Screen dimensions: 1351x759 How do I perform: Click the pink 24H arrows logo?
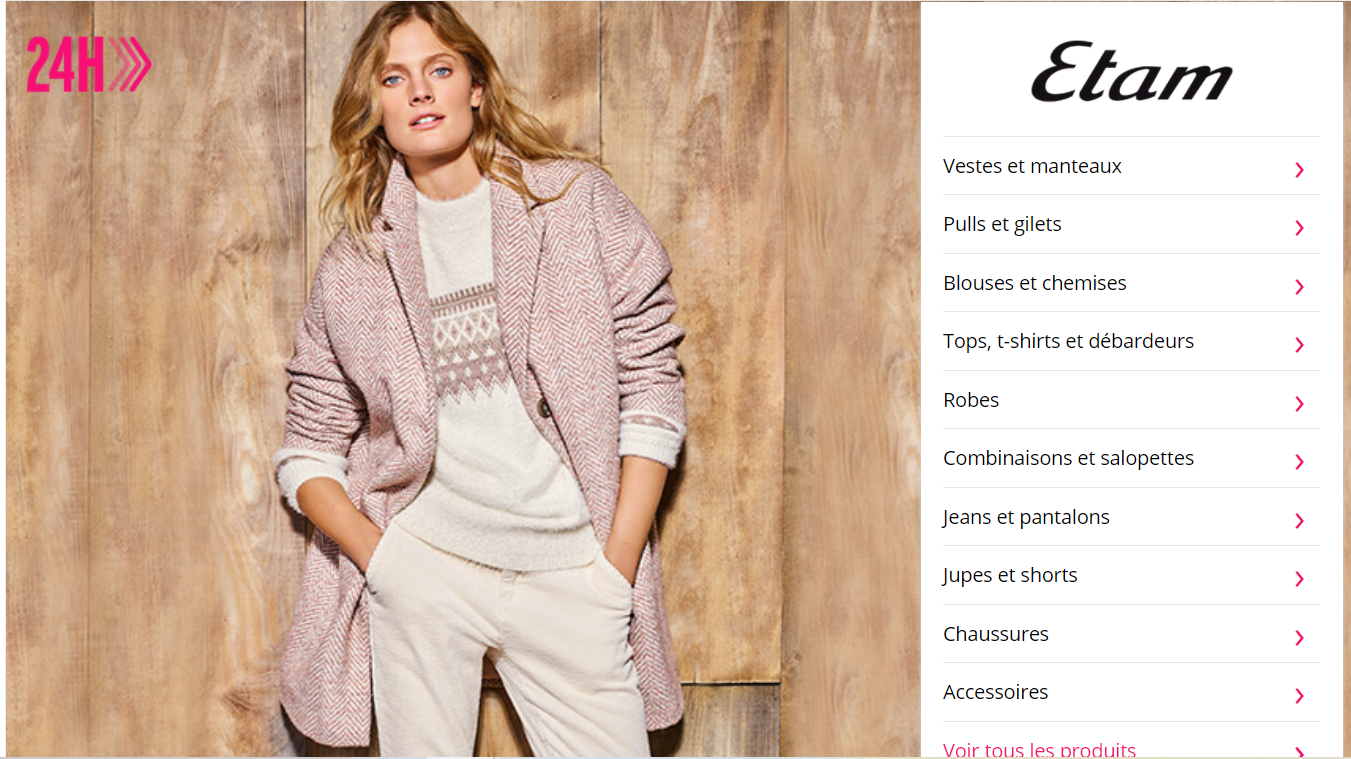[89, 65]
